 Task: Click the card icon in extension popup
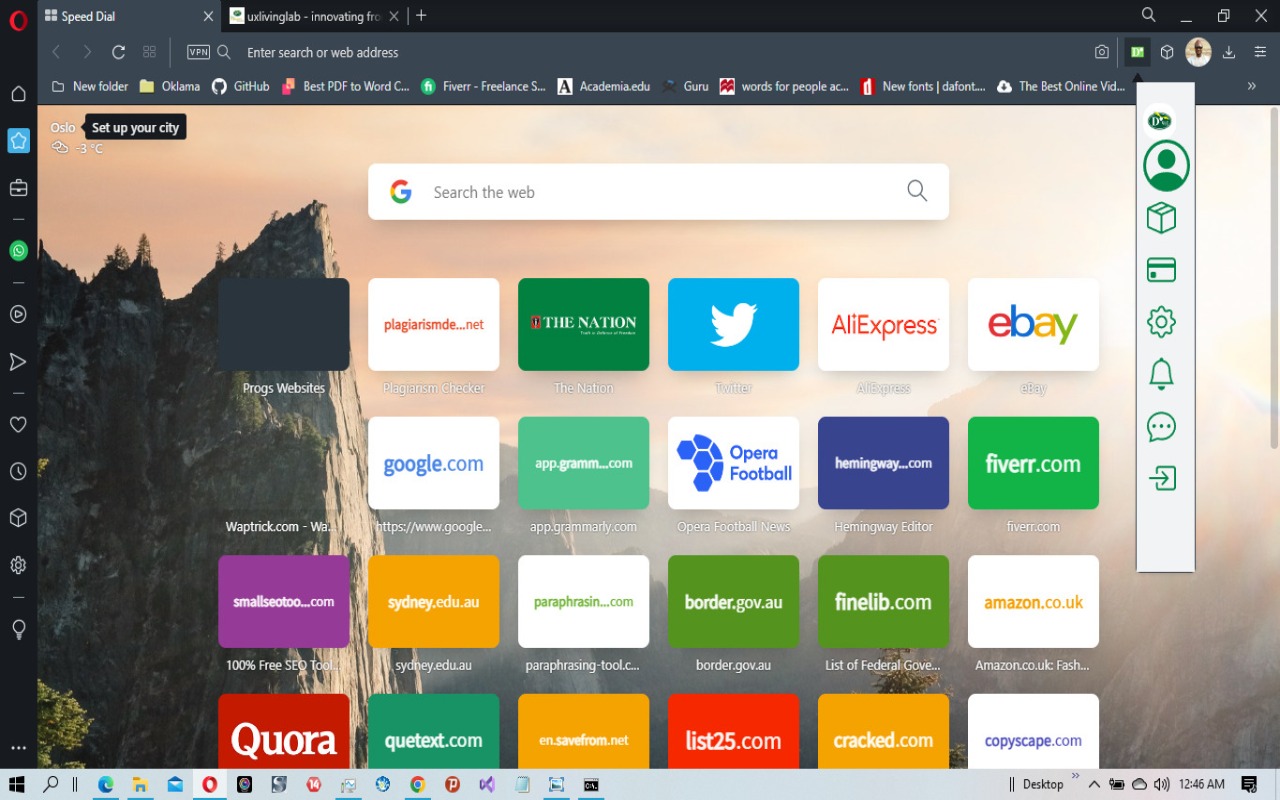[x=1161, y=270]
